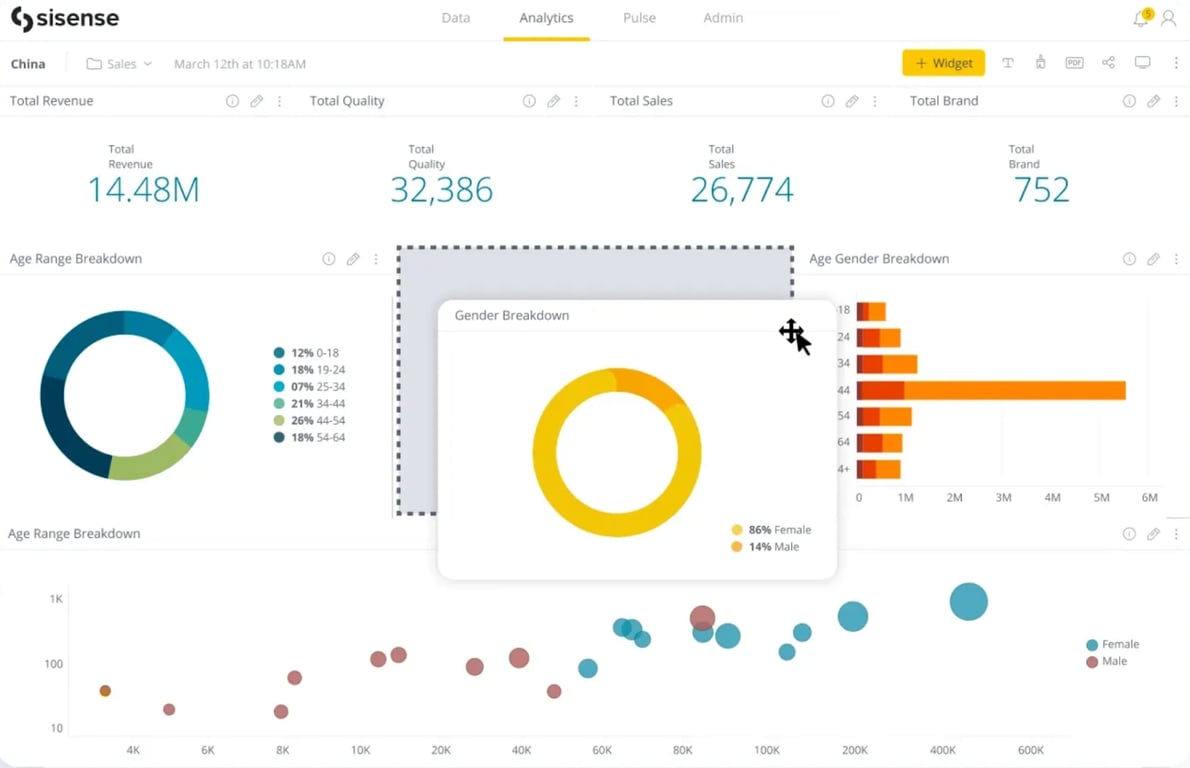Expand the Sales folder dropdown

tap(119, 64)
